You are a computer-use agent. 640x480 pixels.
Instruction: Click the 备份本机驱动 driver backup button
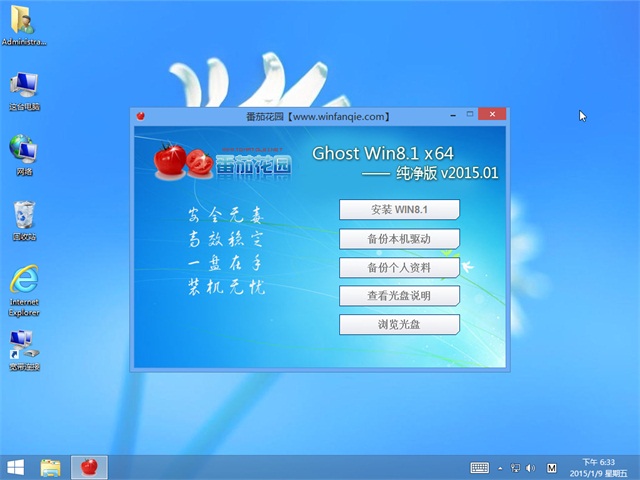click(x=399, y=239)
